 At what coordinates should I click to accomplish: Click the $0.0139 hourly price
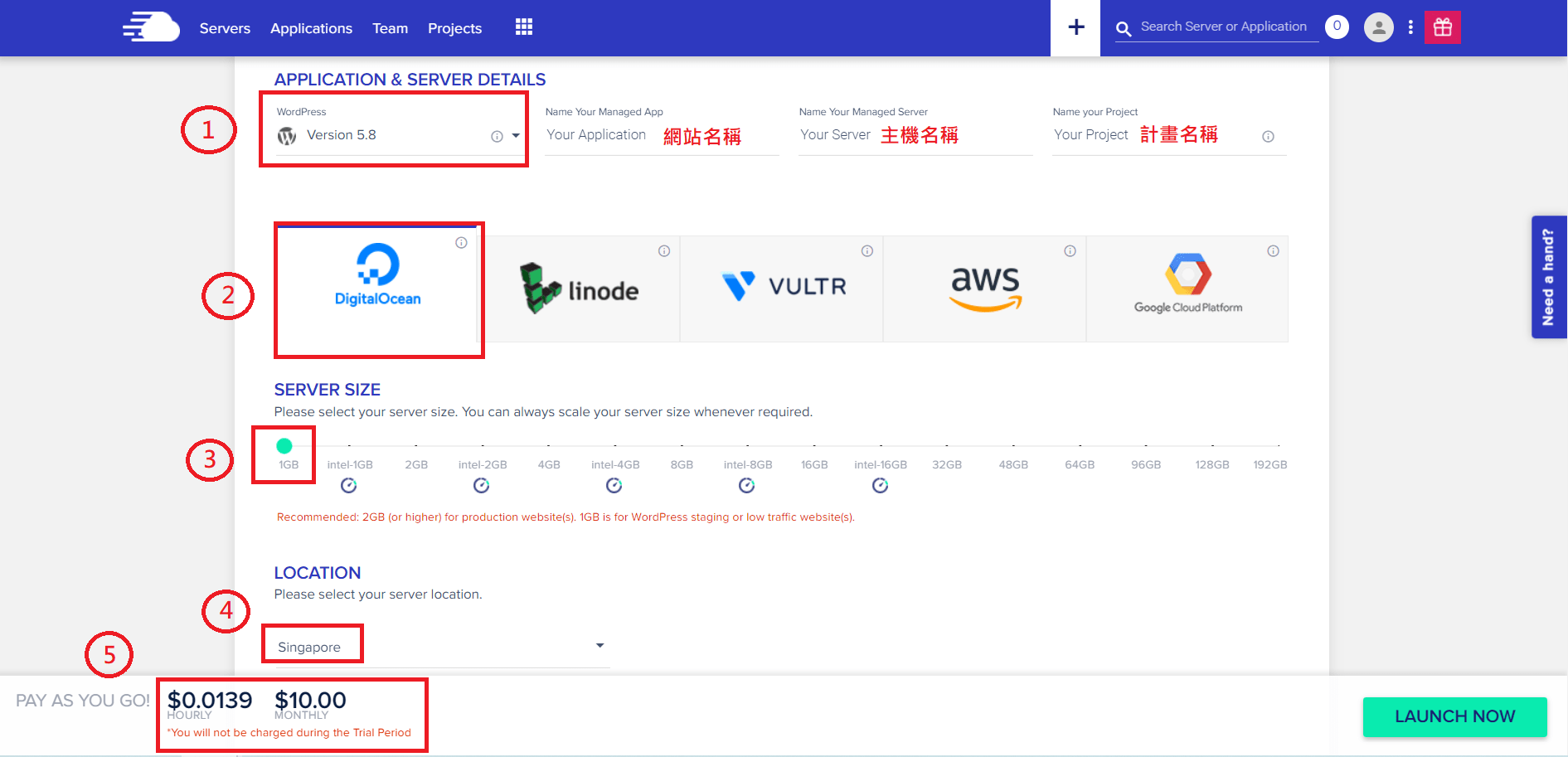[x=210, y=701]
